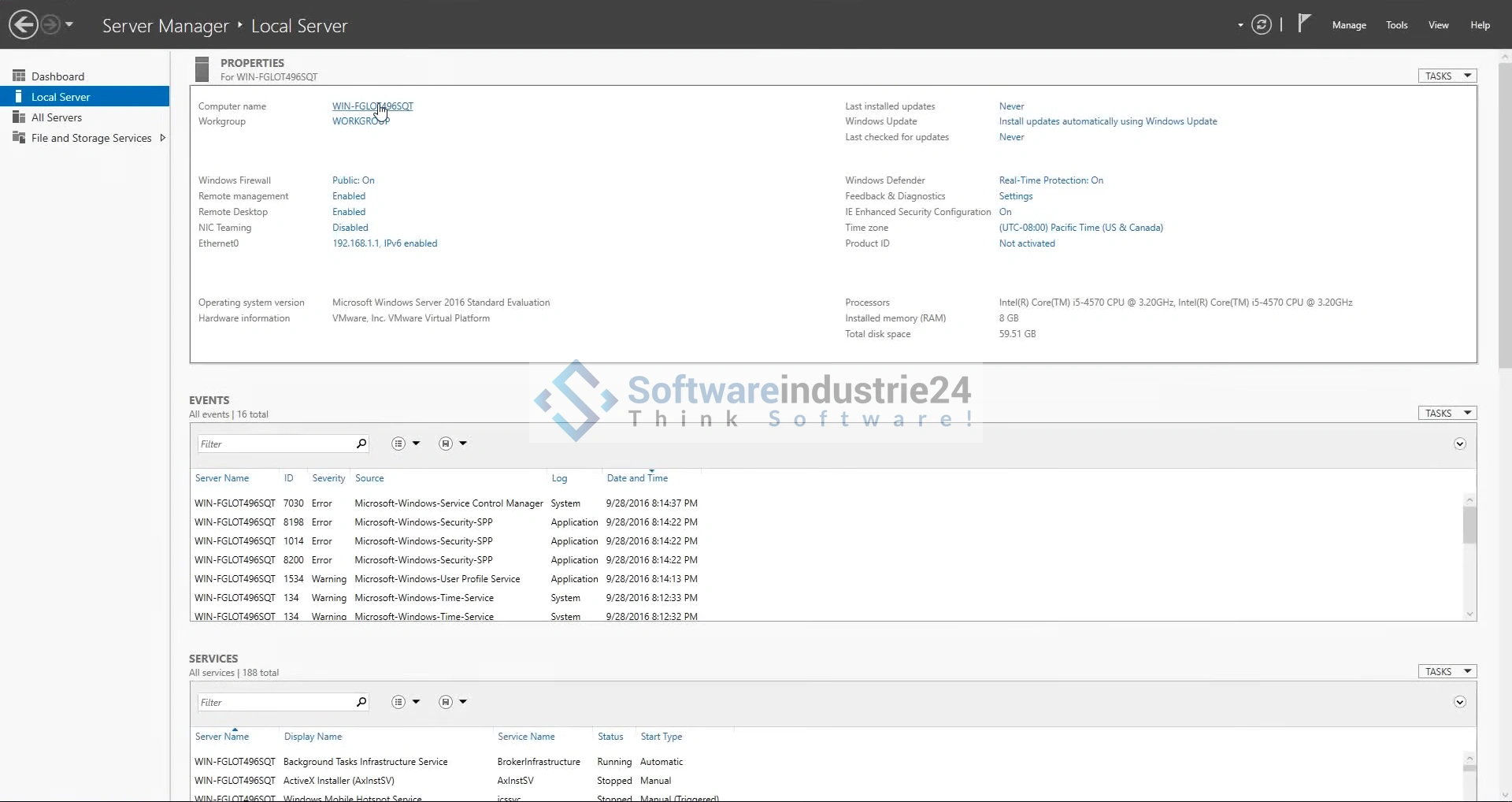1512x802 pixels.
Task: Expand File and Storage Services arrow
Action: click(x=162, y=138)
